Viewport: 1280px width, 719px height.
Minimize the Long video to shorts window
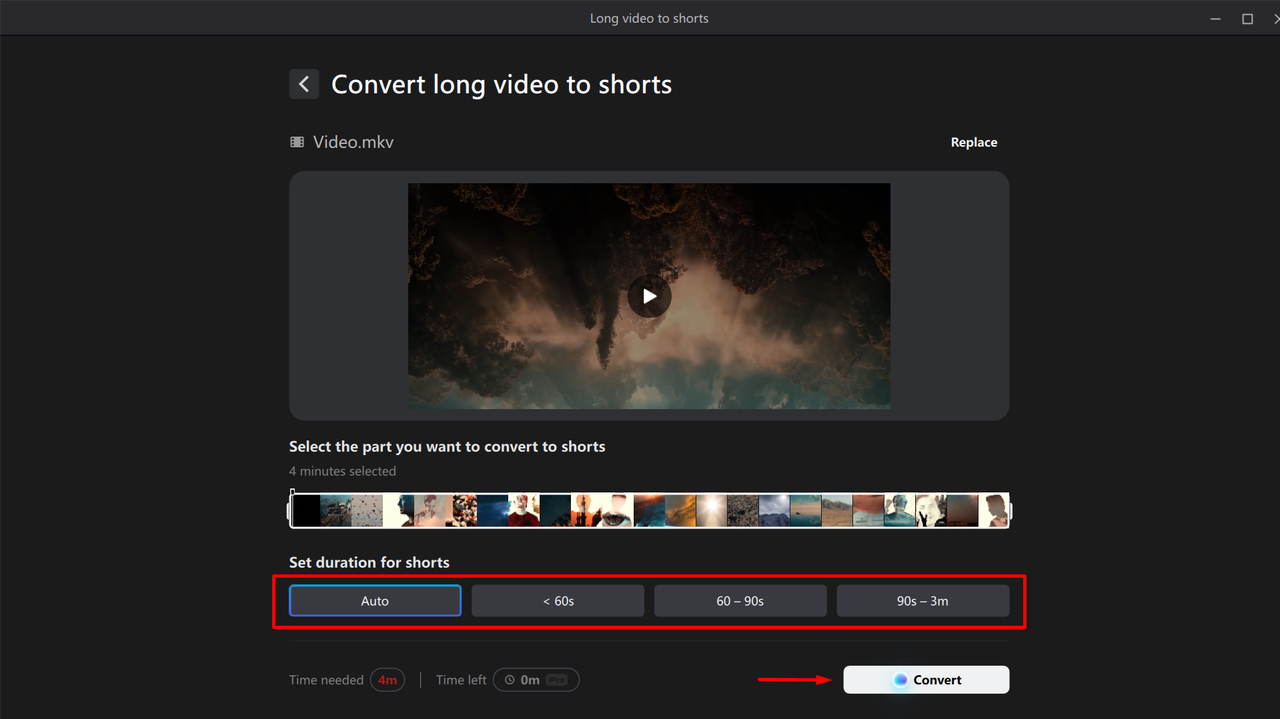coord(1215,19)
